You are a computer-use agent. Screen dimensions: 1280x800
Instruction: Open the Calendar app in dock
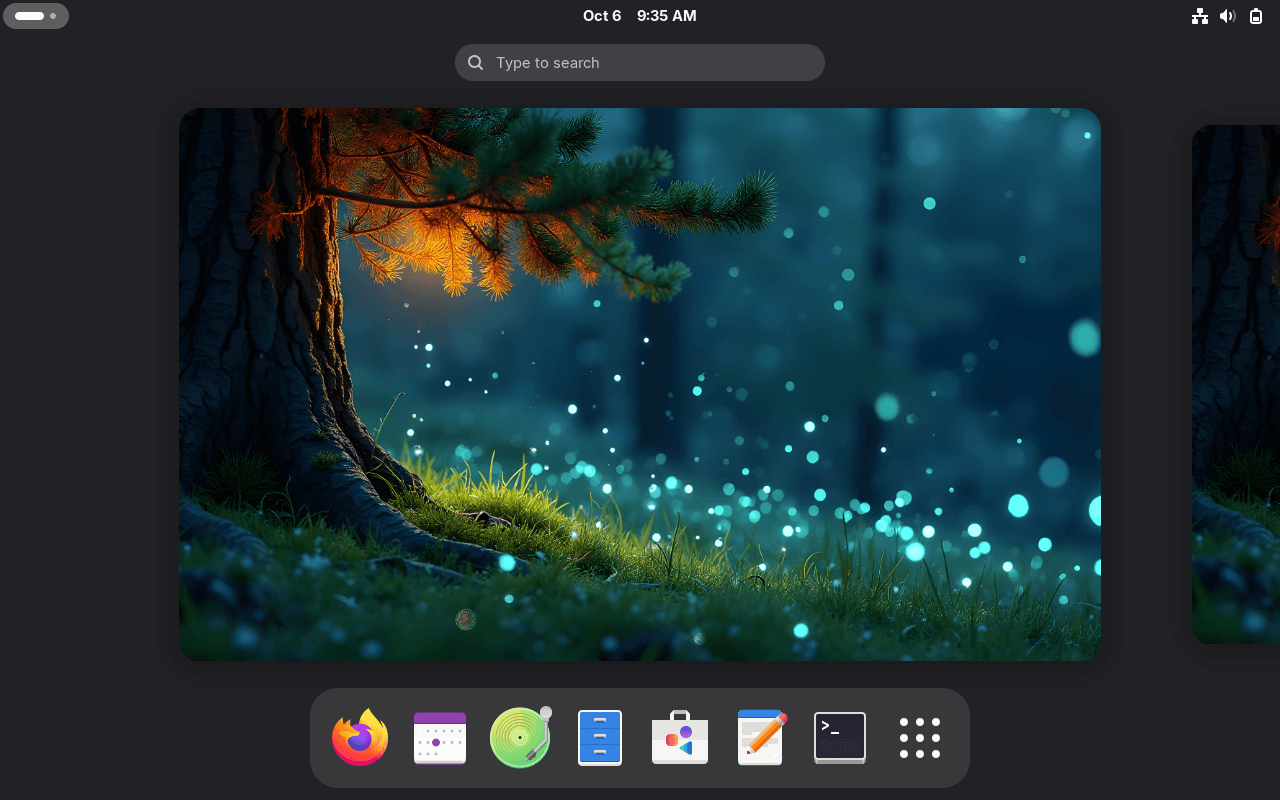coord(440,738)
